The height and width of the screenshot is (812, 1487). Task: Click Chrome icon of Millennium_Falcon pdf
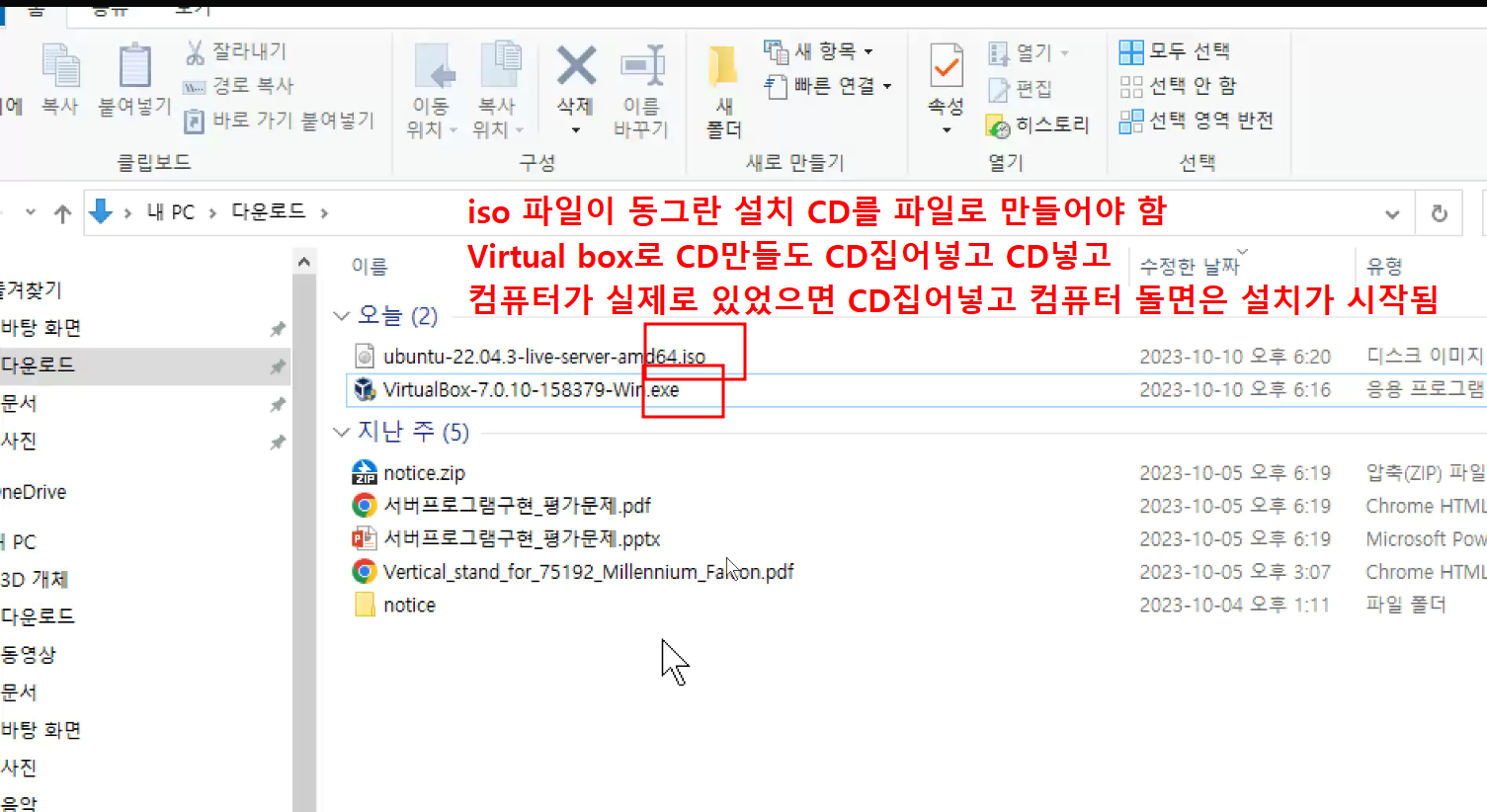point(365,572)
